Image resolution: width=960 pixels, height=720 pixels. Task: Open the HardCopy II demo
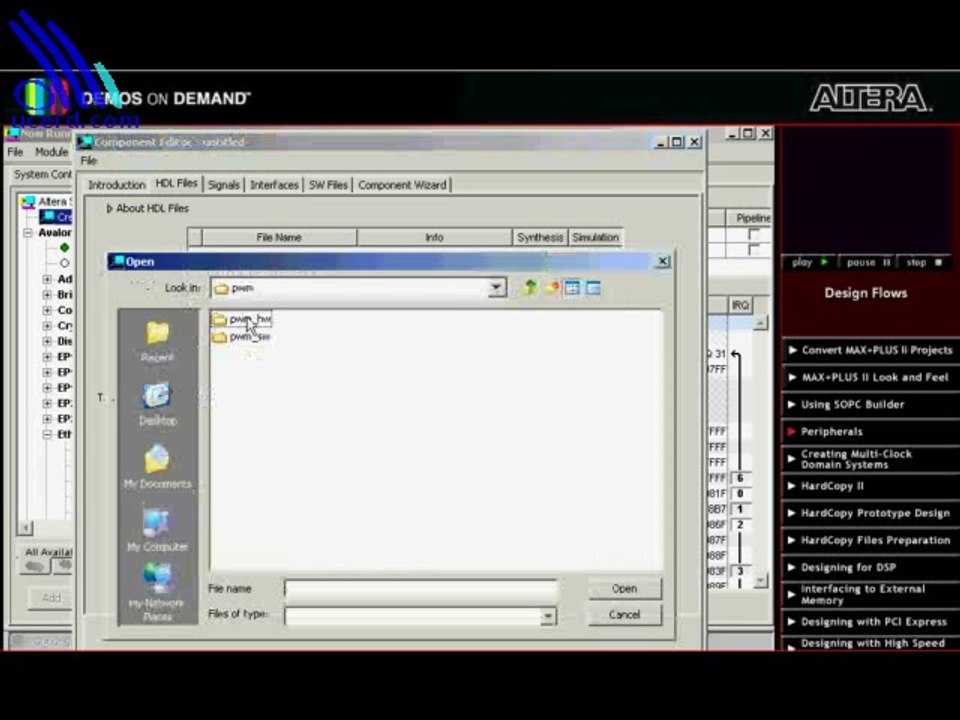871,486
